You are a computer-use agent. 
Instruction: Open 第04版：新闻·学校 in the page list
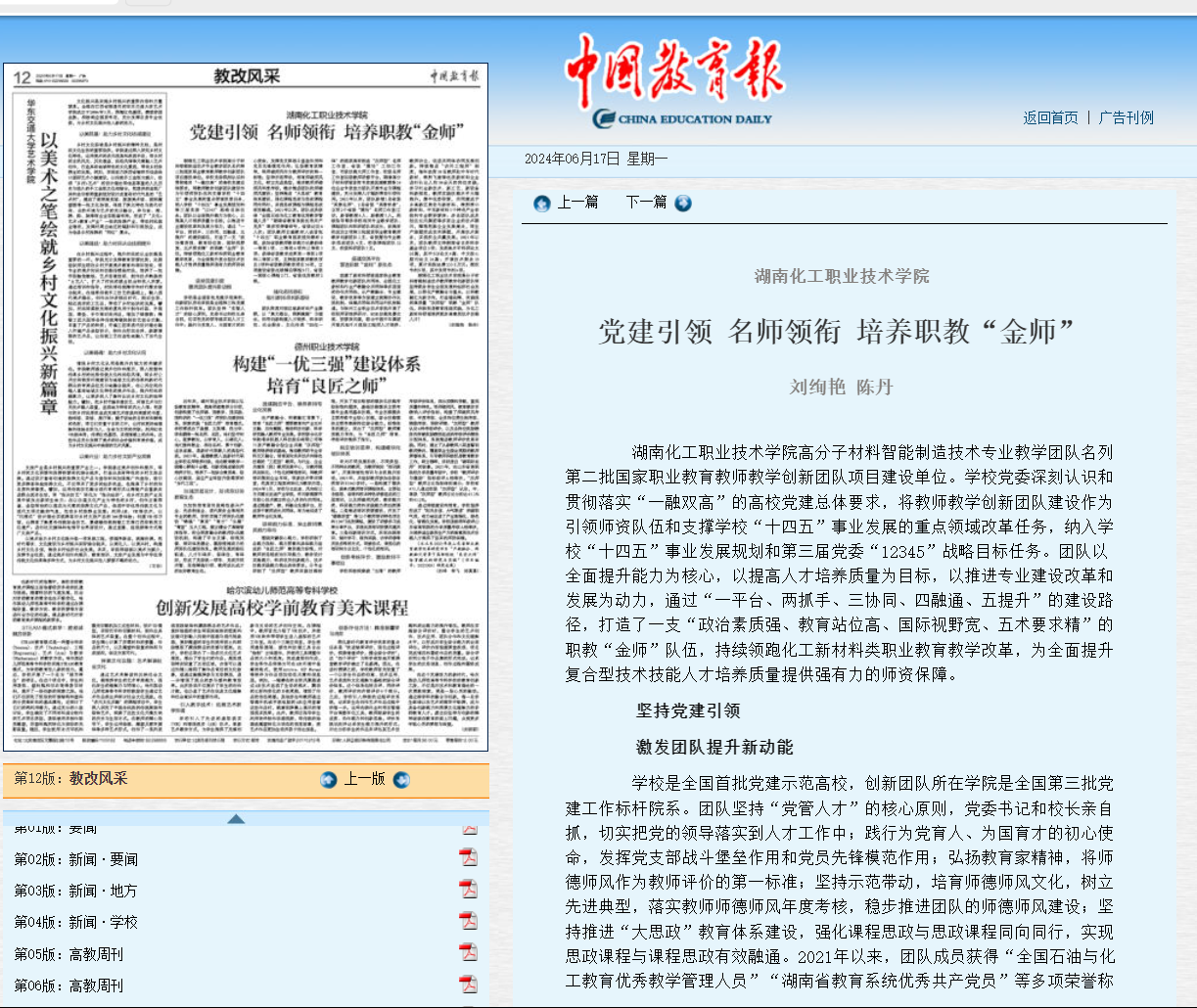coord(75,922)
